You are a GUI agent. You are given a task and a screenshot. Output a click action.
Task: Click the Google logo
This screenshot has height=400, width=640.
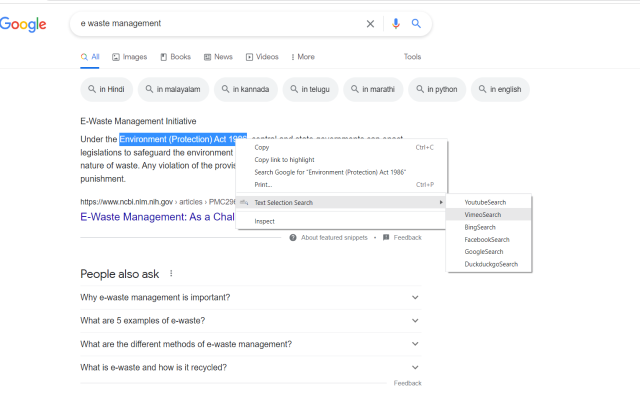[x=23, y=24]
